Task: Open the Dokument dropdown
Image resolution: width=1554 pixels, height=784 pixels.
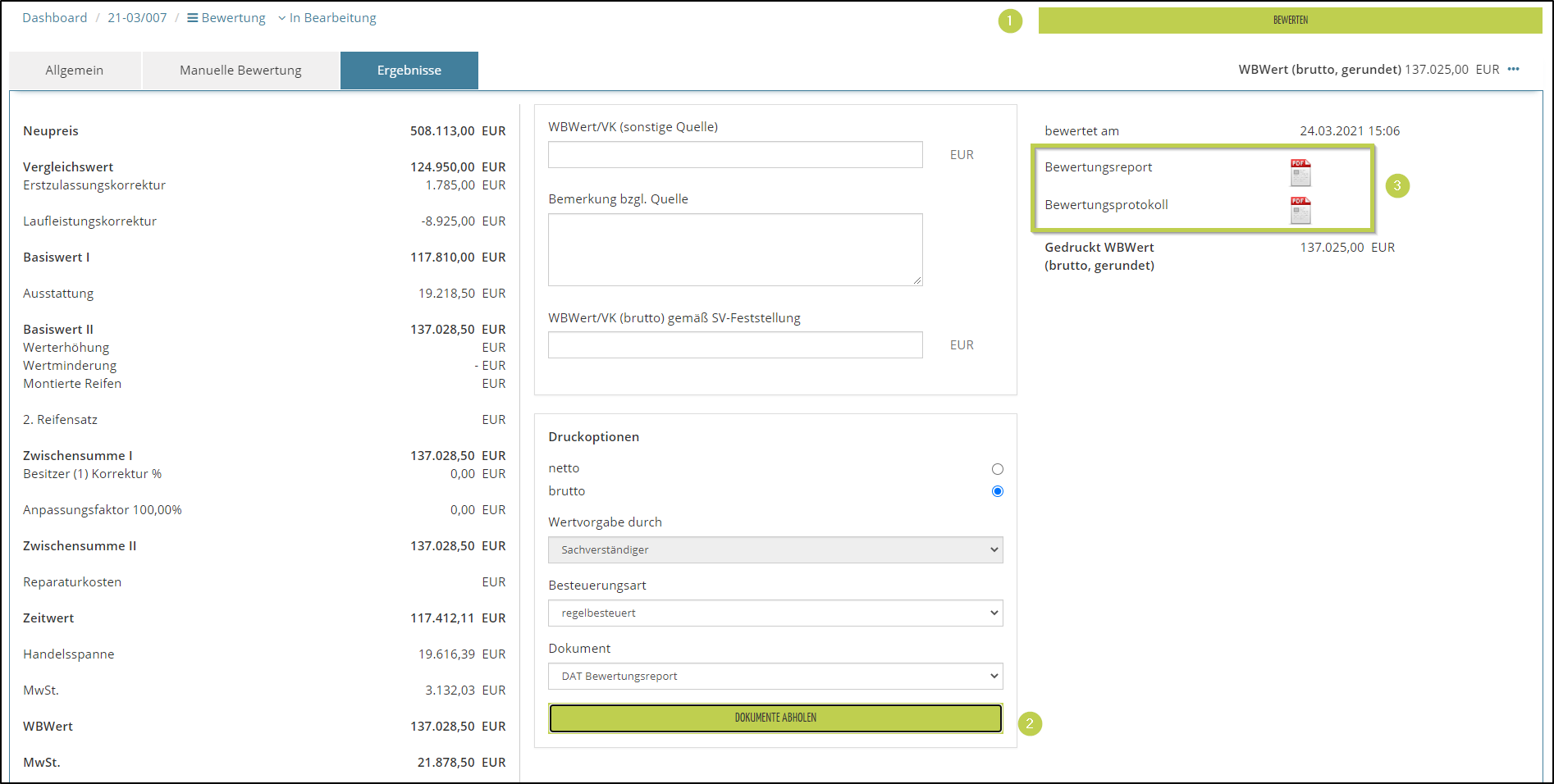Action: (x=775, y=676)
